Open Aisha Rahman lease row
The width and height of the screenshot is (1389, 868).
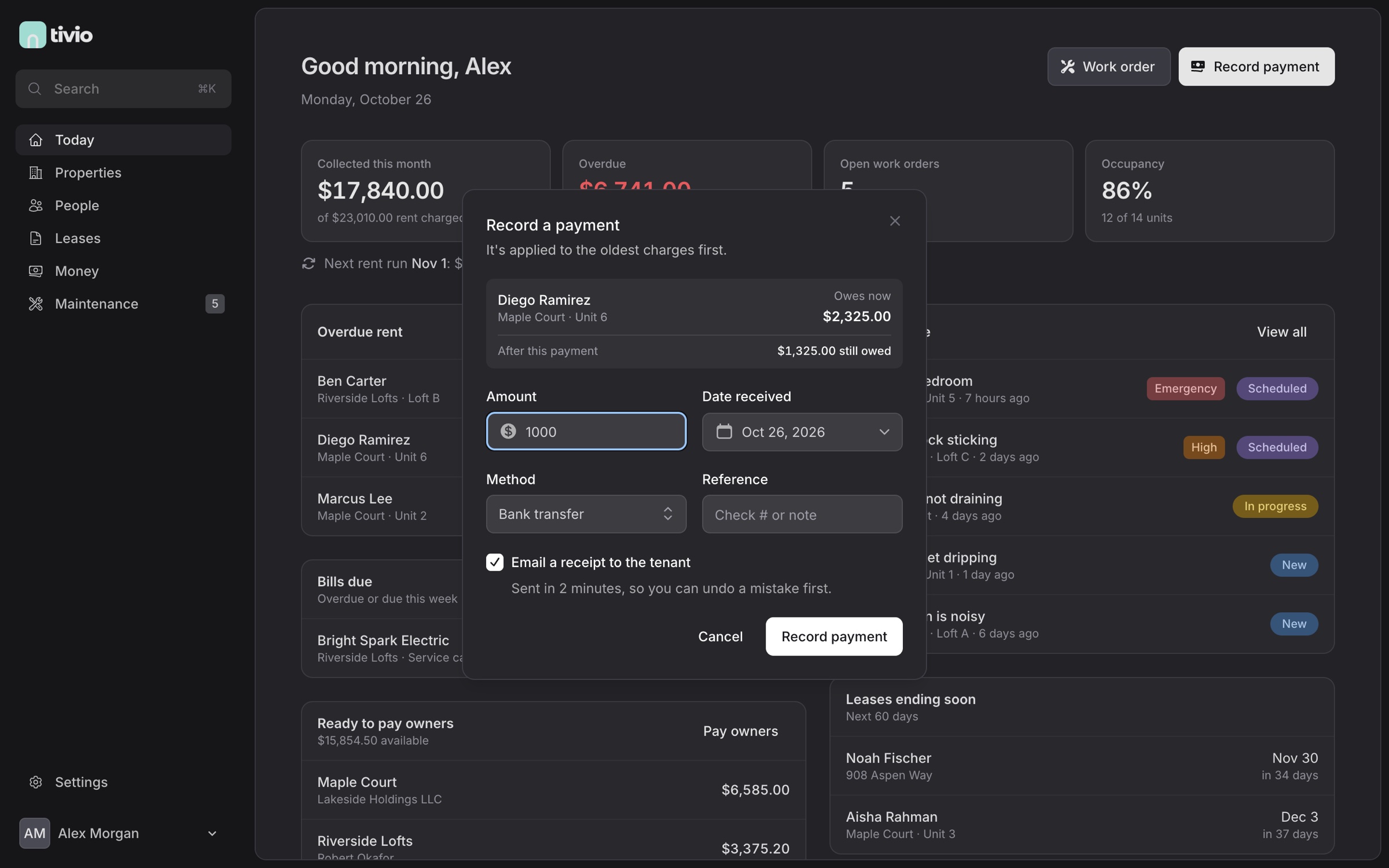(x=1082, y=825)
